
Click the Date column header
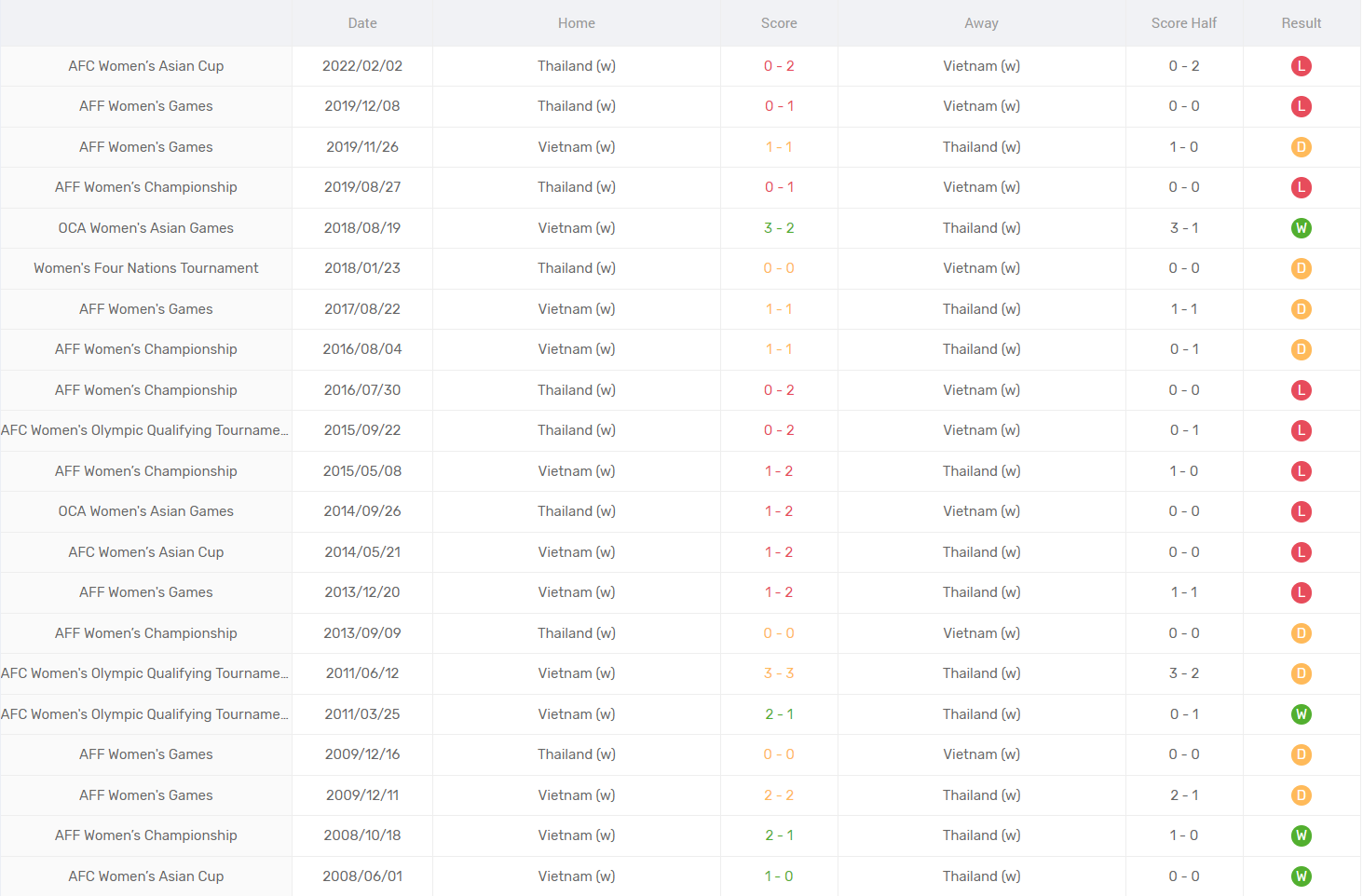pyautogui.click(x=362, y=23)
